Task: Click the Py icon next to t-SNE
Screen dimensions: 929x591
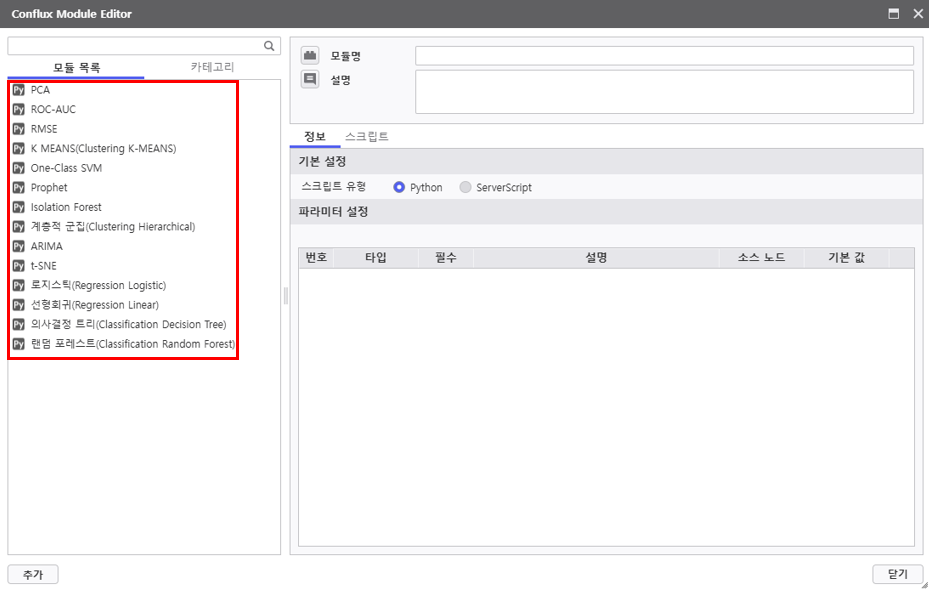Action: click(18, 266)
